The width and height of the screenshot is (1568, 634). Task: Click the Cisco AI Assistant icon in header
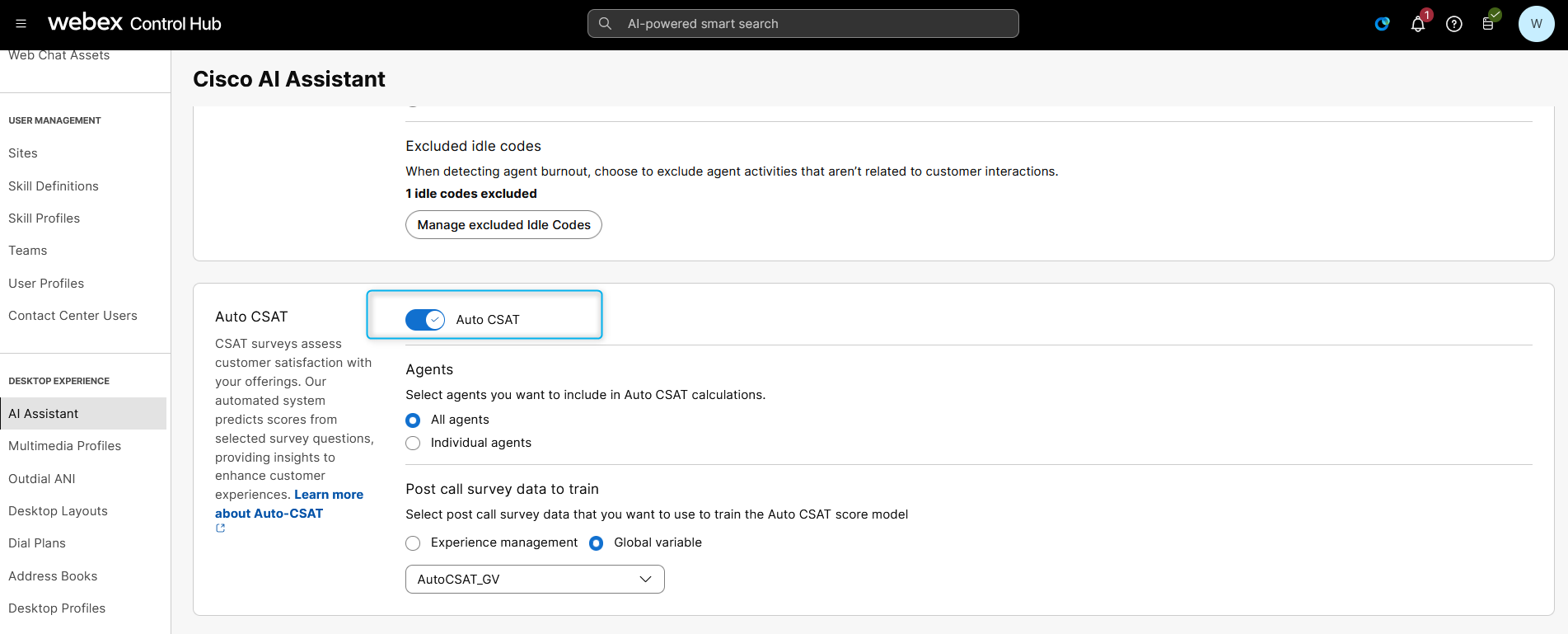[1382, 24]
